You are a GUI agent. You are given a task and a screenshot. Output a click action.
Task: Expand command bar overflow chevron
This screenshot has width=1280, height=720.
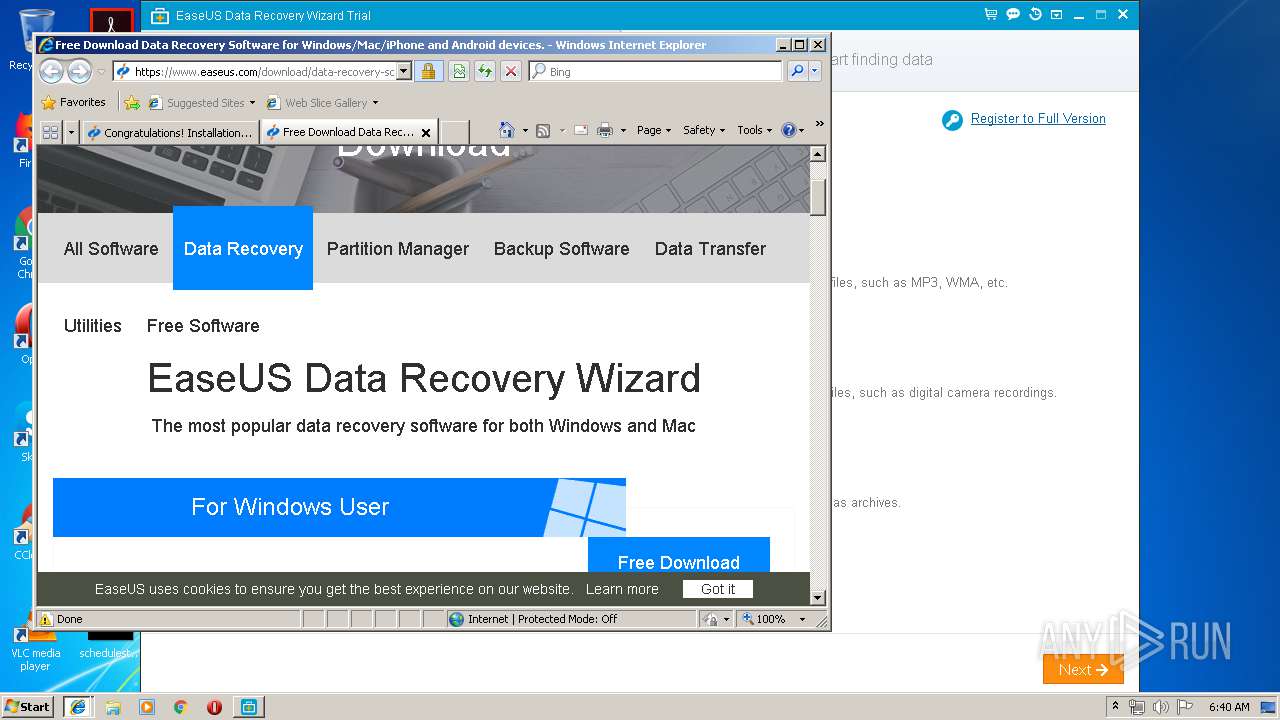coord(819,124)
